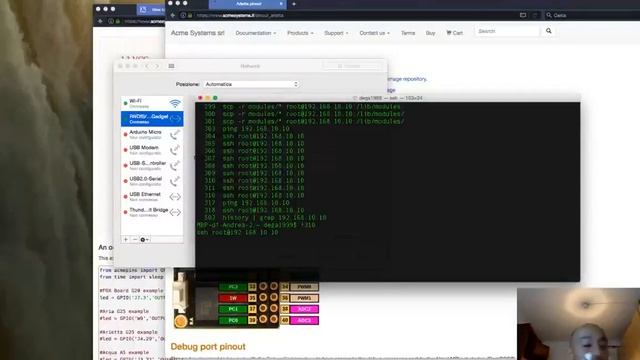Click the Python code sample box in back browser
Viewport: 640px width, 360px height.
click(x=131, y=313)
